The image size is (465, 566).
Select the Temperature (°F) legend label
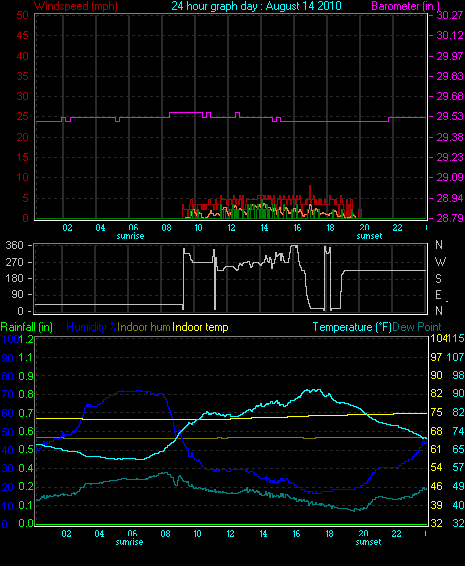(352, 327)
